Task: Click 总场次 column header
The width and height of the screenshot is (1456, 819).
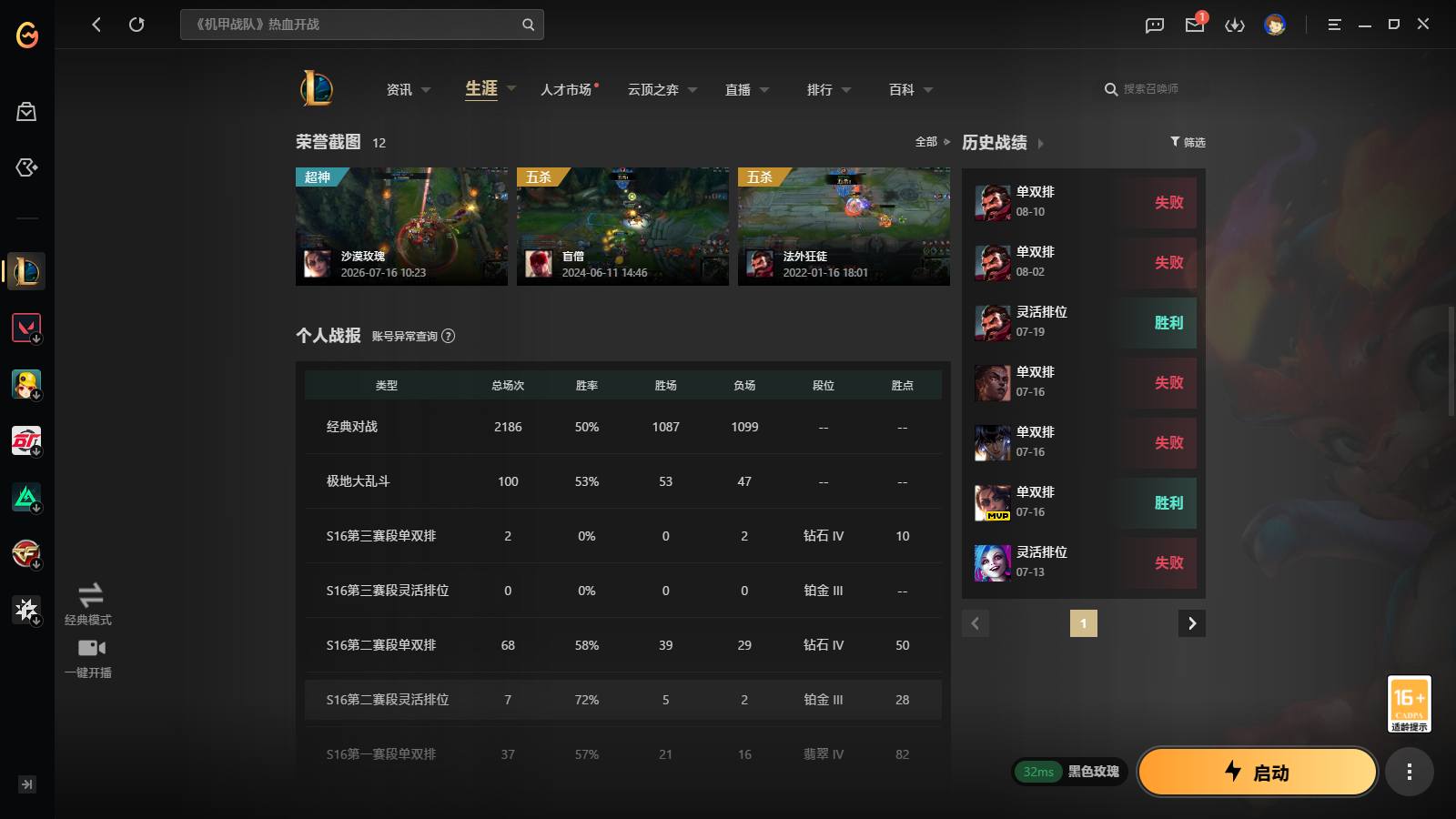Action: [x=508, y=386]
